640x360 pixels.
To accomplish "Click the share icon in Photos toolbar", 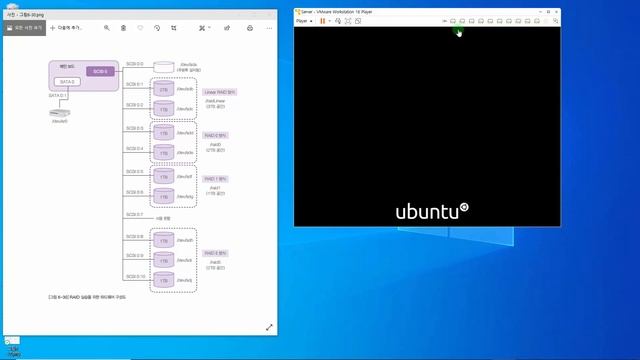I will tap(227, 28).
